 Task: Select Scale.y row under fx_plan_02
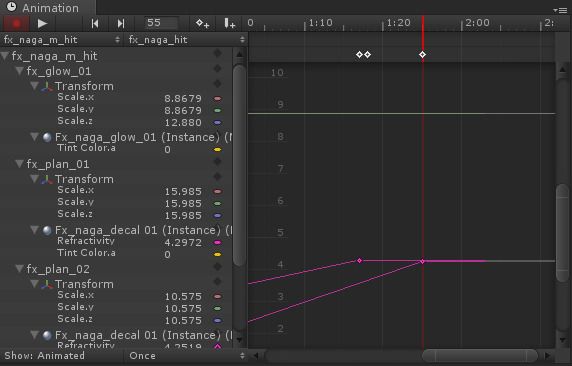(116, 308)
